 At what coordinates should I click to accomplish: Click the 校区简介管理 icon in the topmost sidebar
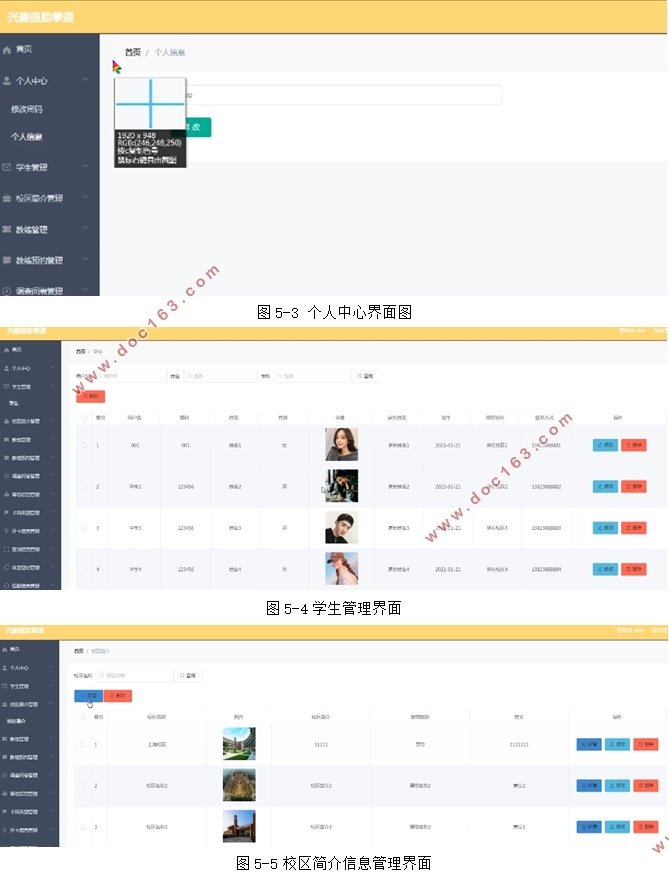(x=7, y=198)
